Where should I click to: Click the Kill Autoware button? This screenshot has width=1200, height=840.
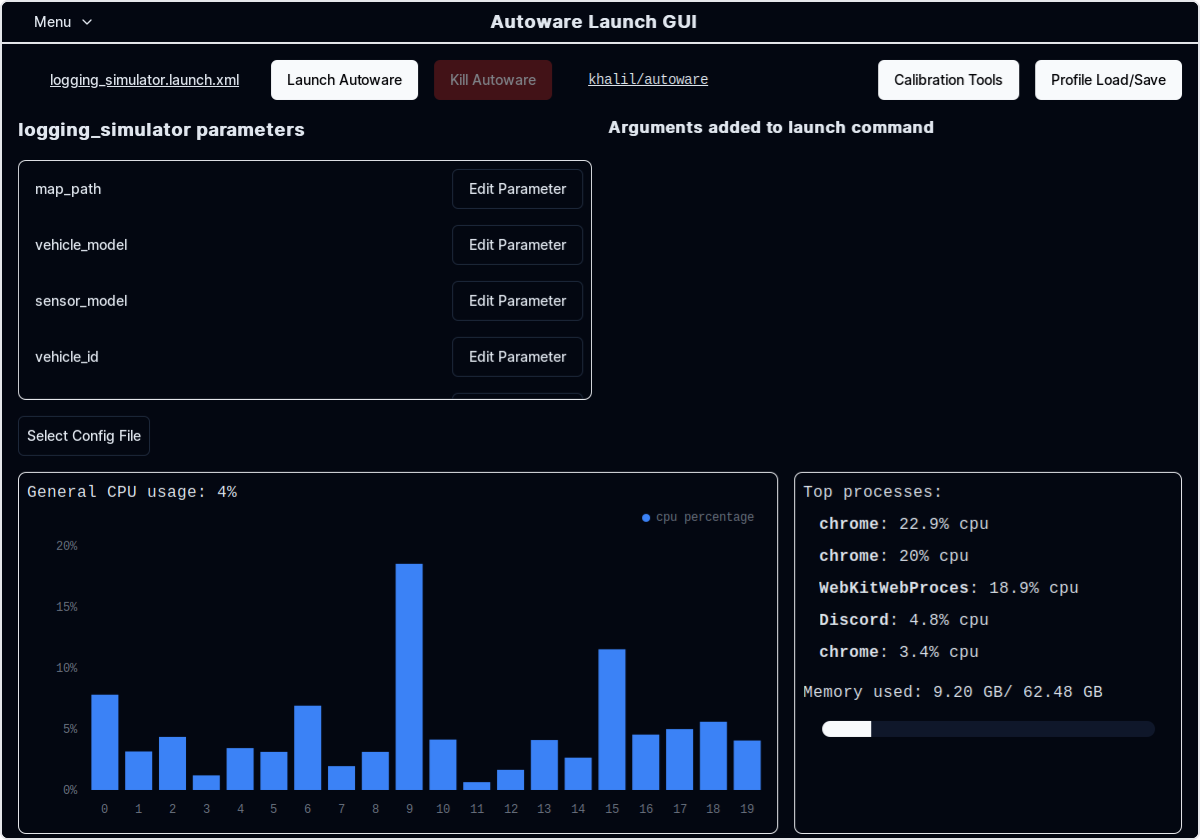coord(492,80)
